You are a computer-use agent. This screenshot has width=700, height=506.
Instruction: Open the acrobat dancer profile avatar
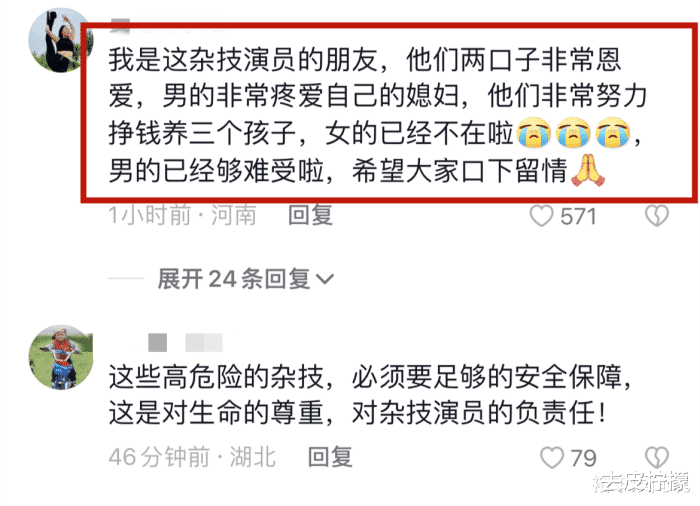pos(60,40)
